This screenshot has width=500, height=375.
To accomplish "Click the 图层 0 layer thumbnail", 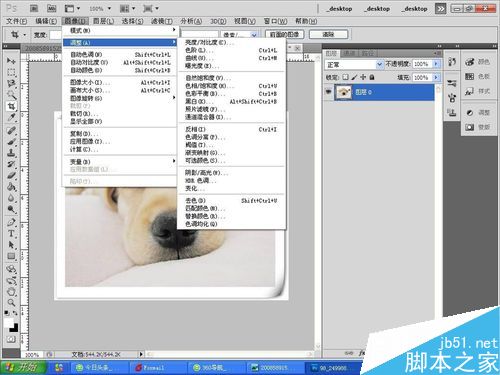I will pyautogui.click(x=343, y=92).
